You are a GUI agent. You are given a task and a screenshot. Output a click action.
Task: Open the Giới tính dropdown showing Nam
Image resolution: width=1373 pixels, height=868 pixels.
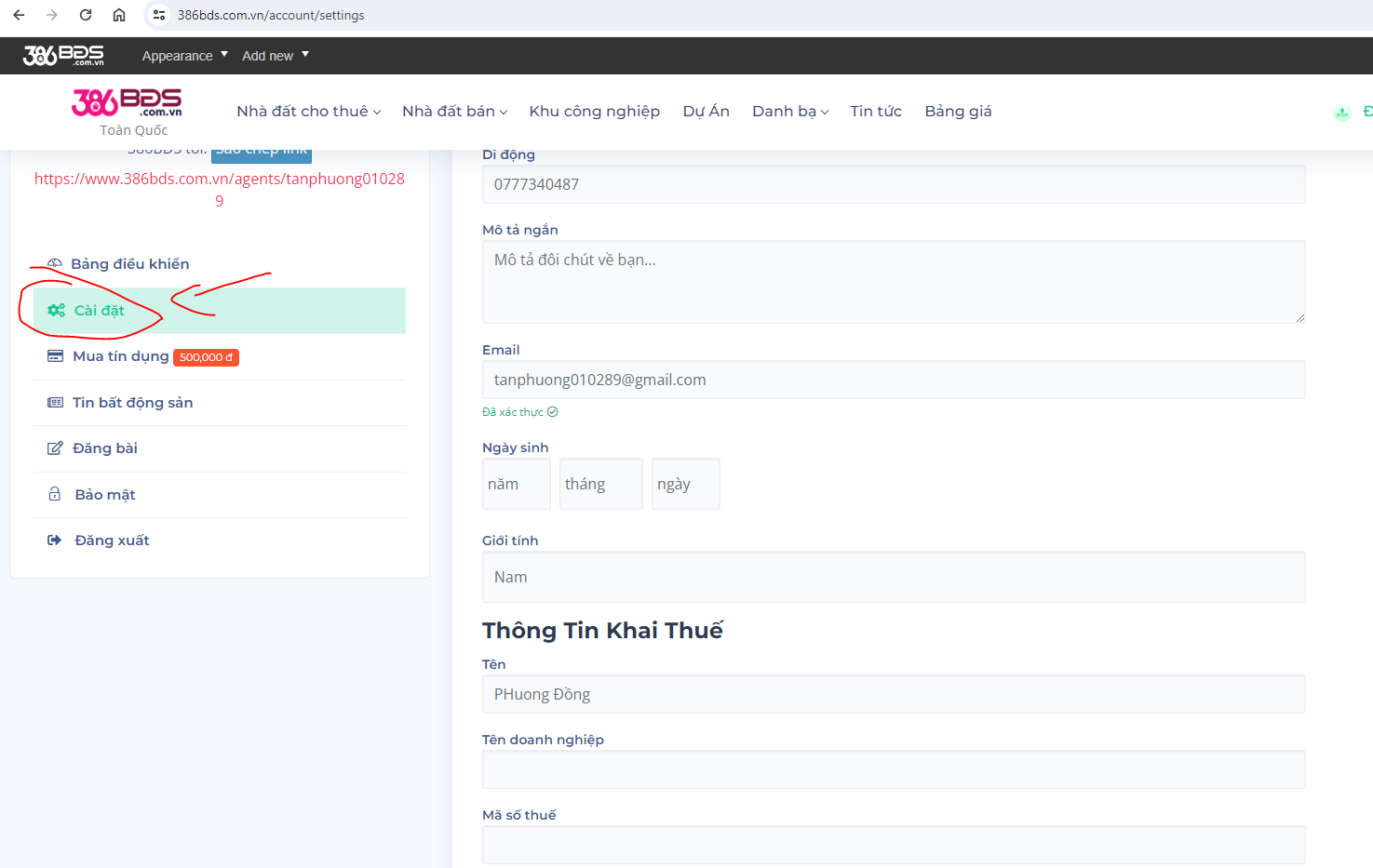tap(894, 577)
